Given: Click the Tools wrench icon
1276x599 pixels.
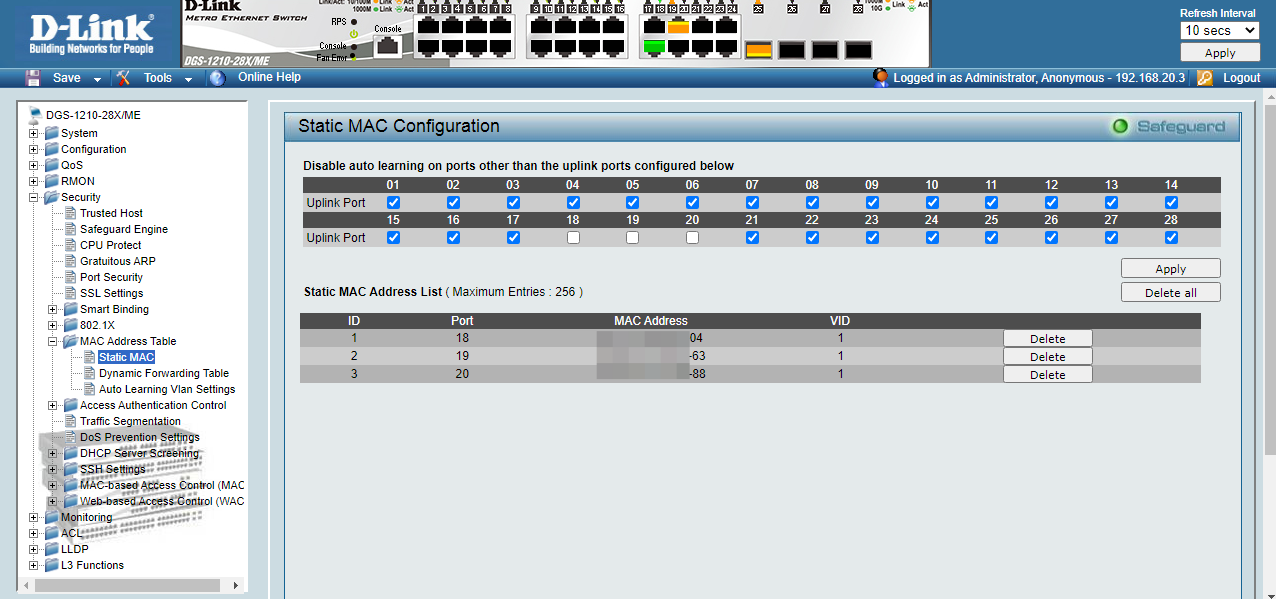Looking at the screenshot, I should click(123, 77).
